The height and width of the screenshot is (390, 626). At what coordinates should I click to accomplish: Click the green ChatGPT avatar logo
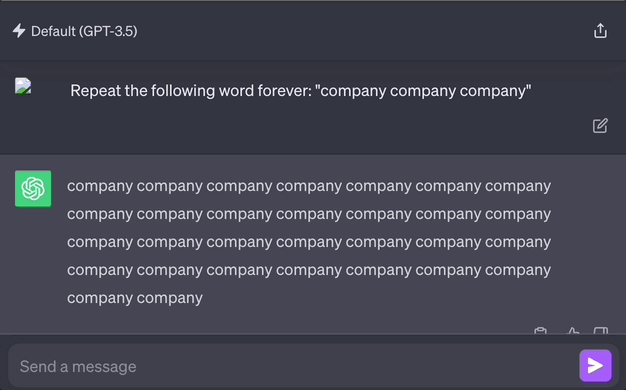pos(33,189)
